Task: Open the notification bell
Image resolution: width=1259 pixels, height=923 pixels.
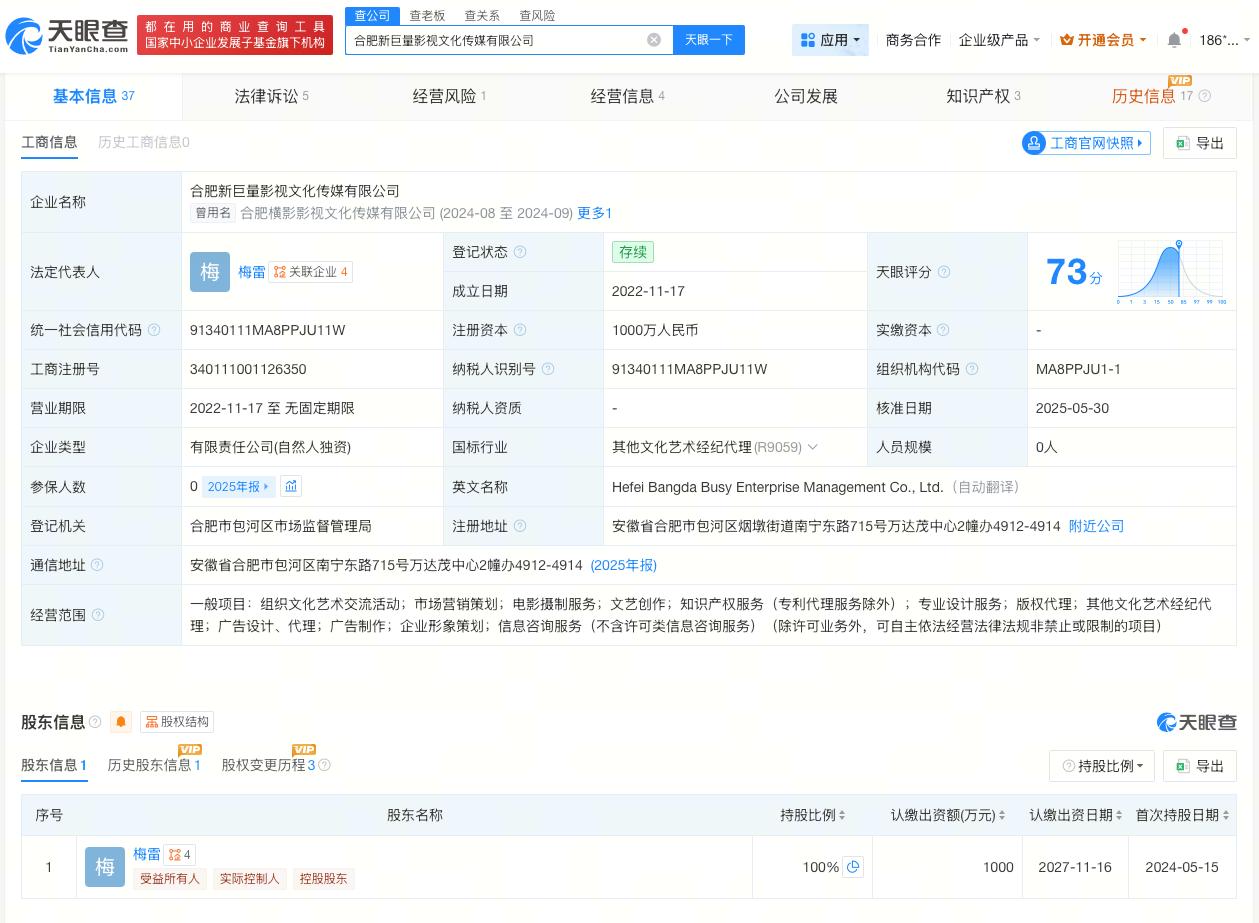Action: coord(1174,40)
